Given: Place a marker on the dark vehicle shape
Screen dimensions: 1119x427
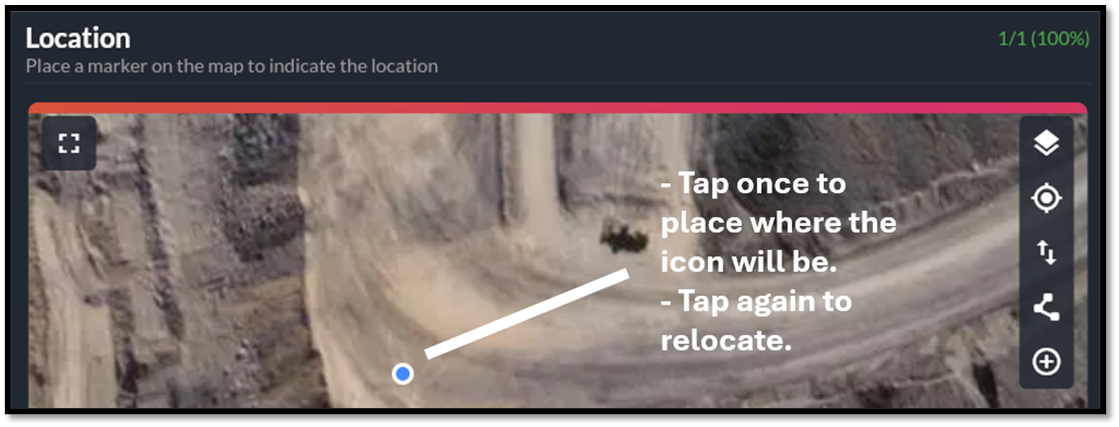Looking at the screenshot, I should coord(624,238).
